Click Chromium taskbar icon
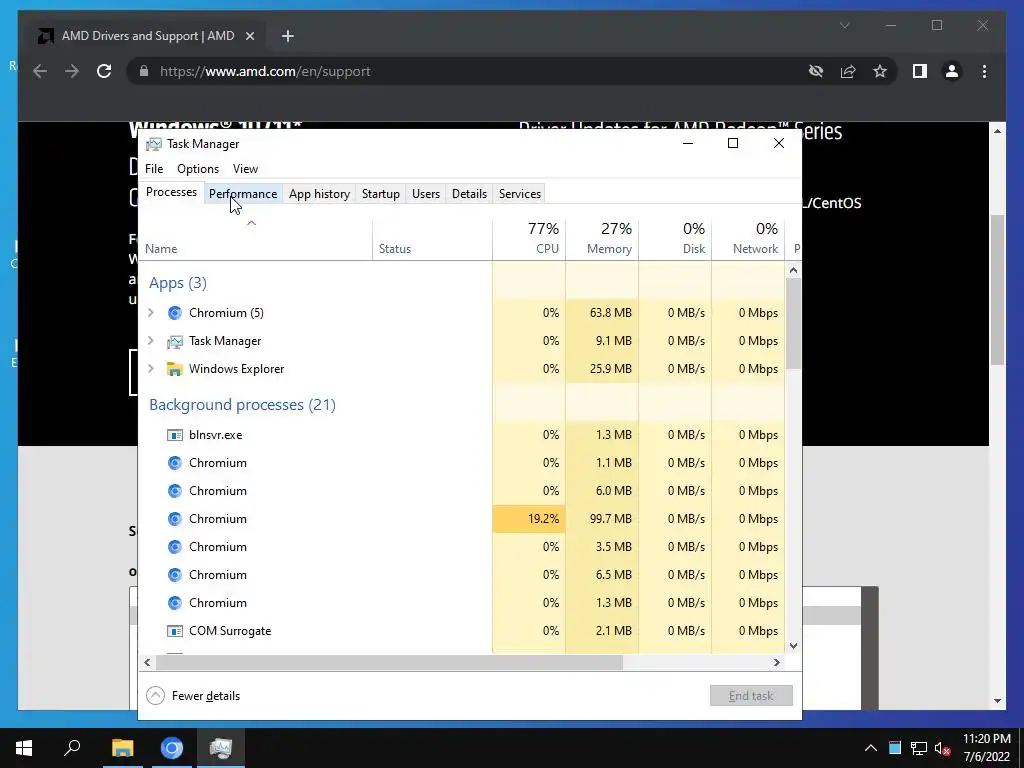 point(172,748)
